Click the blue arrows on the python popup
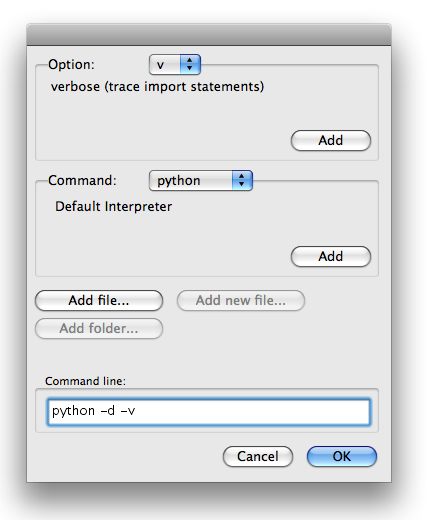Viewport: 433px width, 520px height. tap(242, 181)
